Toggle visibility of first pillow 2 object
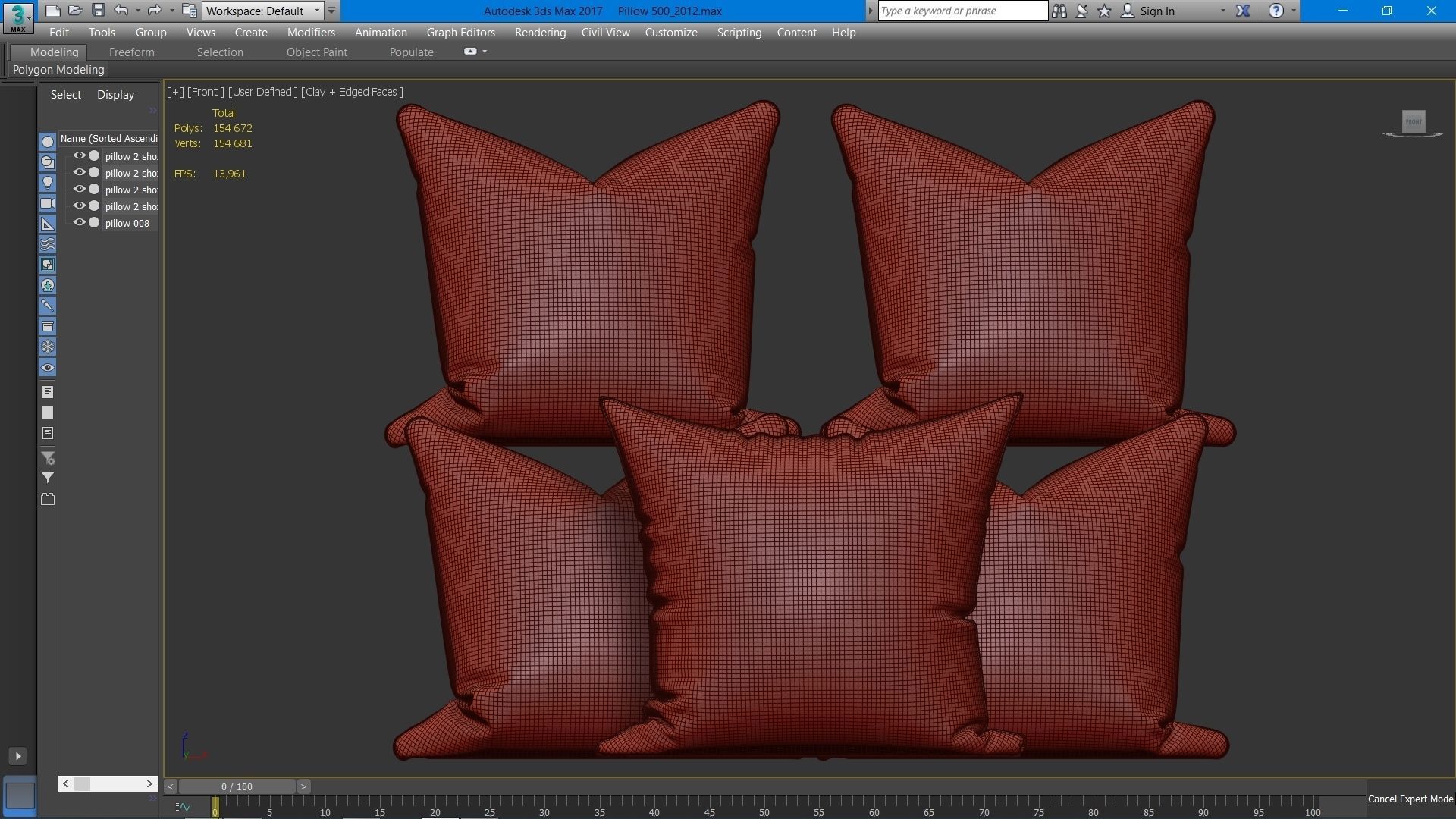 pos(79,155)
